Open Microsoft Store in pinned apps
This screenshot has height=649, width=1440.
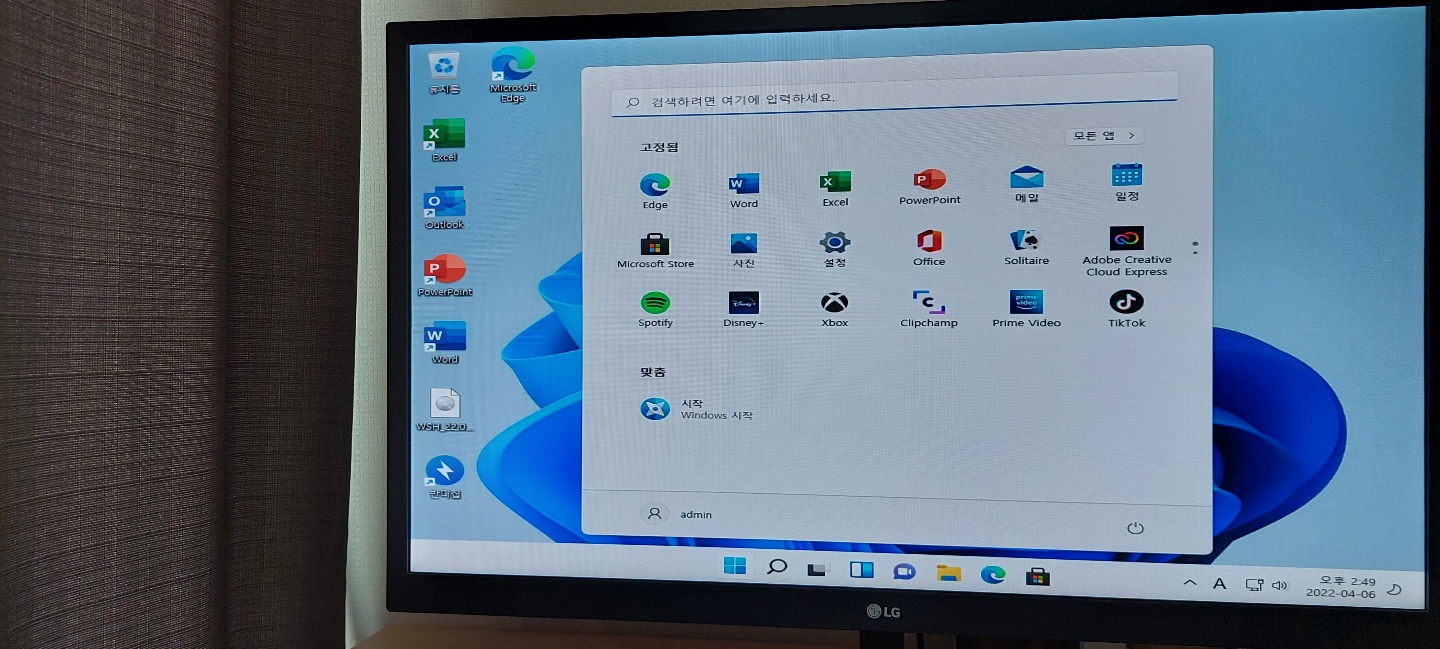point(655,251)
